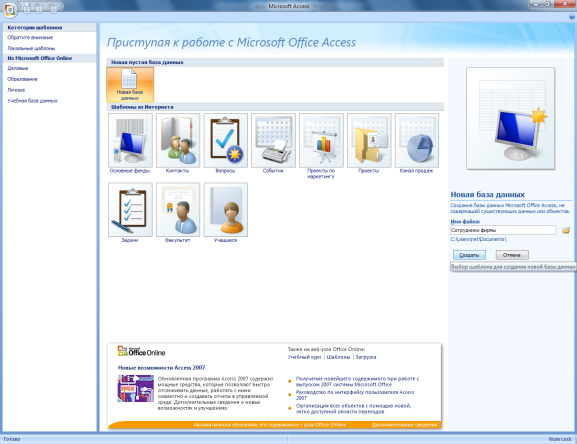Viewport: 577px width, 444px height.
Task: Click the Новые возможности Access 2007 heading
Action: [162, 367]
